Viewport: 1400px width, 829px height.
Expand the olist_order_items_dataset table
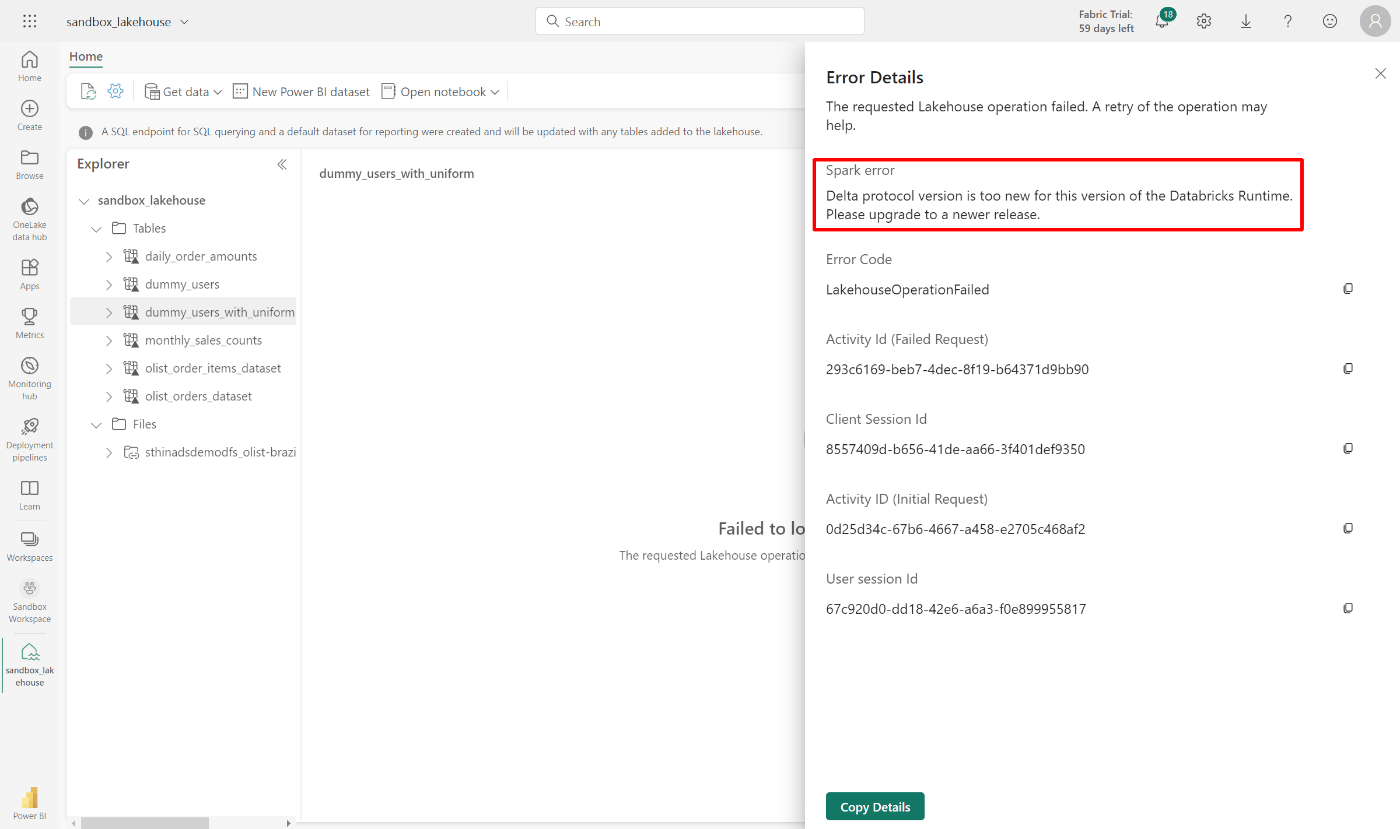click(109, 369)
